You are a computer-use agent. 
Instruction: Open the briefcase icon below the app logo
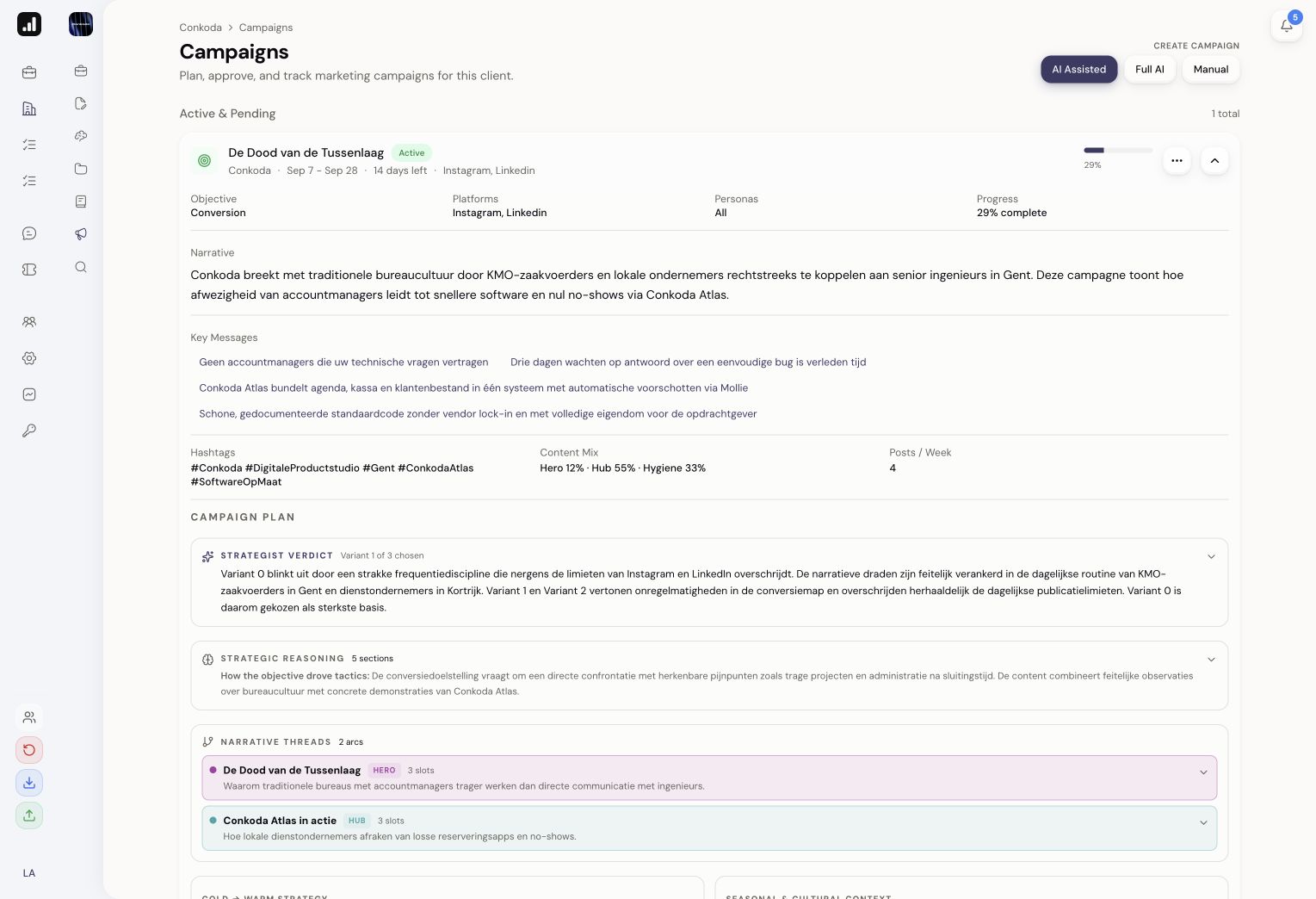[29, 72]
